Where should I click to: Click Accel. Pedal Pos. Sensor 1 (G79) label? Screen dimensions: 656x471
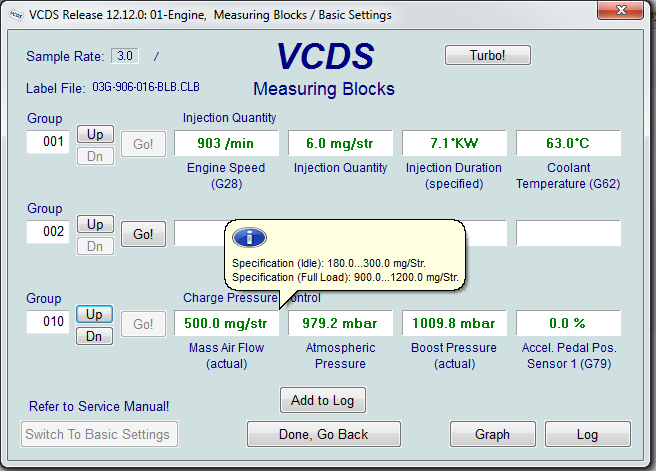[x=569, y=356]
